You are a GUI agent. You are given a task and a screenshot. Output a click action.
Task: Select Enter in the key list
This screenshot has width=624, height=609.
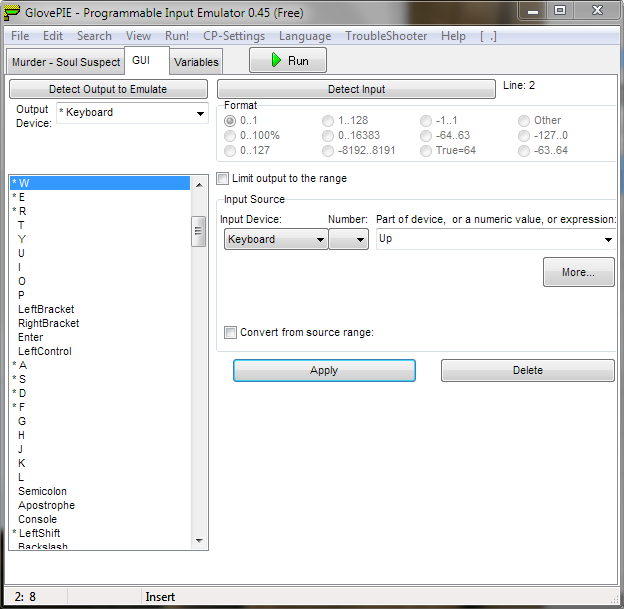point(100,337)
